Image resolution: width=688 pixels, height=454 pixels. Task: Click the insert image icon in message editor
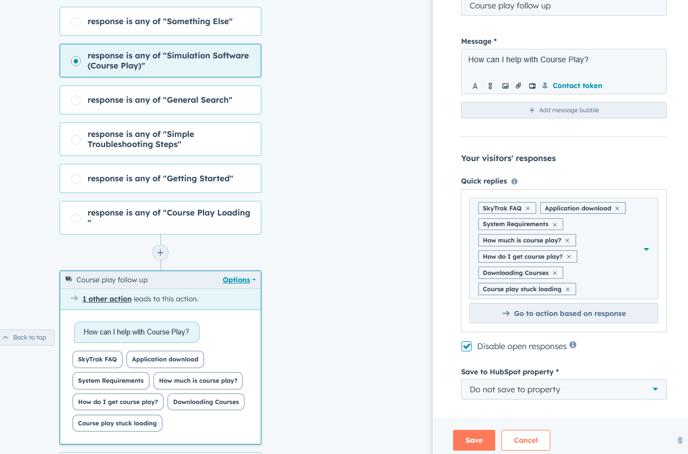tap(505, 86)
